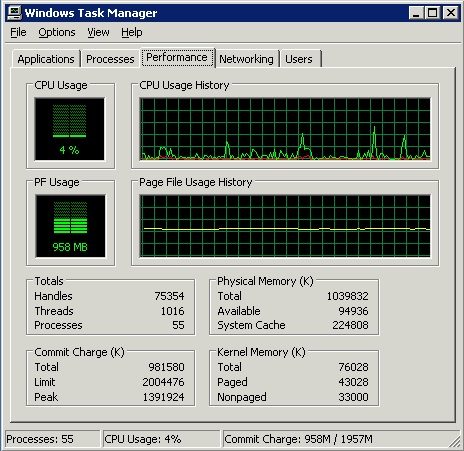464x451 pixels.
Task: Close the Windows Task Manager window
Action: (x=451, y=13)
